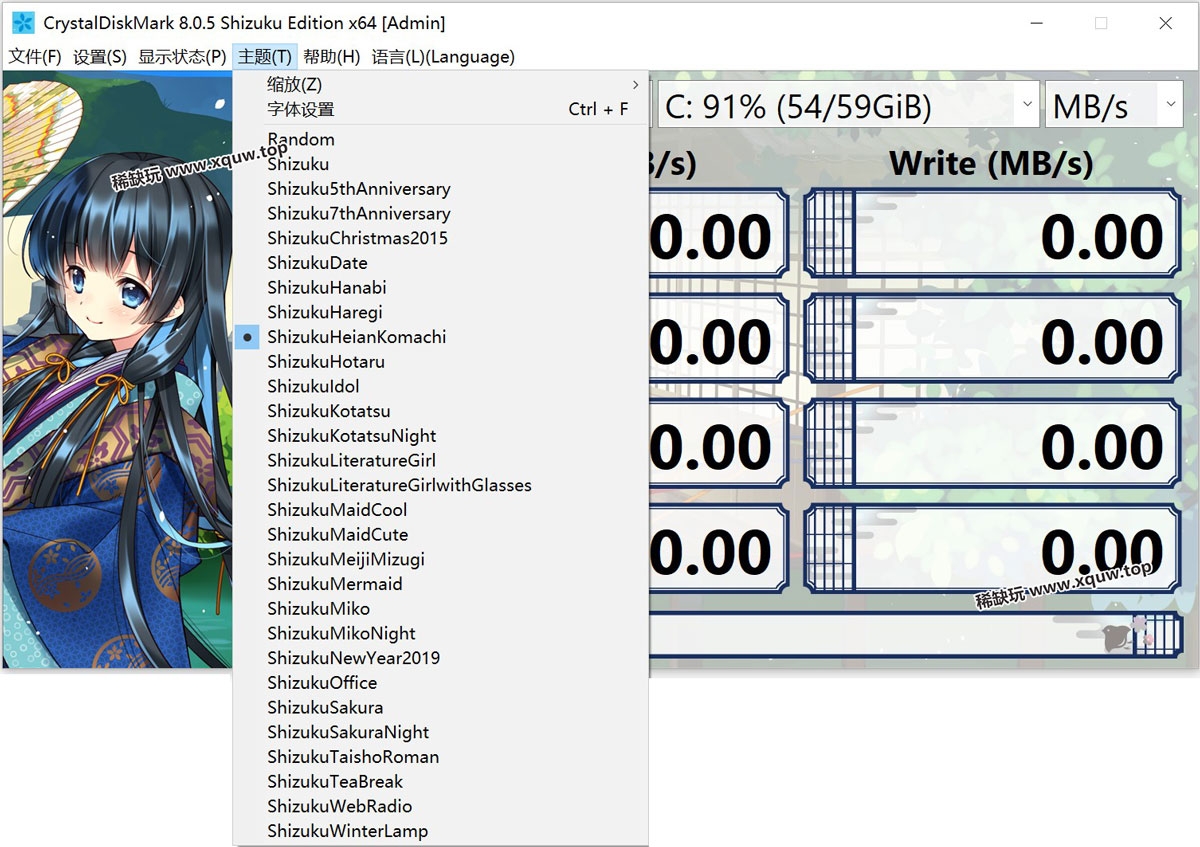1200x847 pixels.
Task: Apply the ShizukuHaregi theme
Action: (x=441, y=312)
